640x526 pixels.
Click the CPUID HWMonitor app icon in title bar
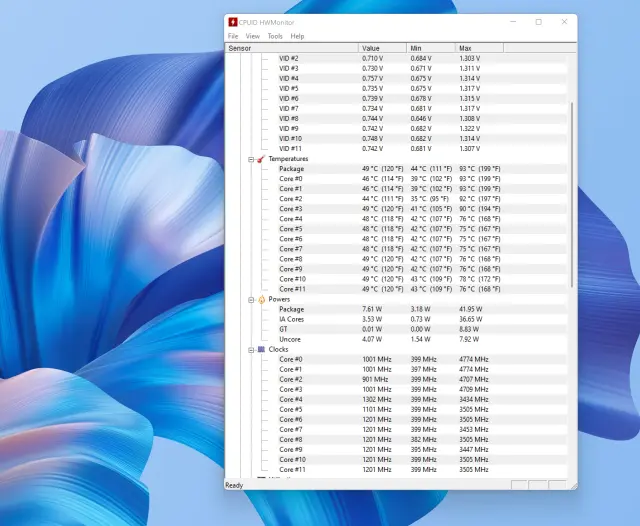point(233,22)
